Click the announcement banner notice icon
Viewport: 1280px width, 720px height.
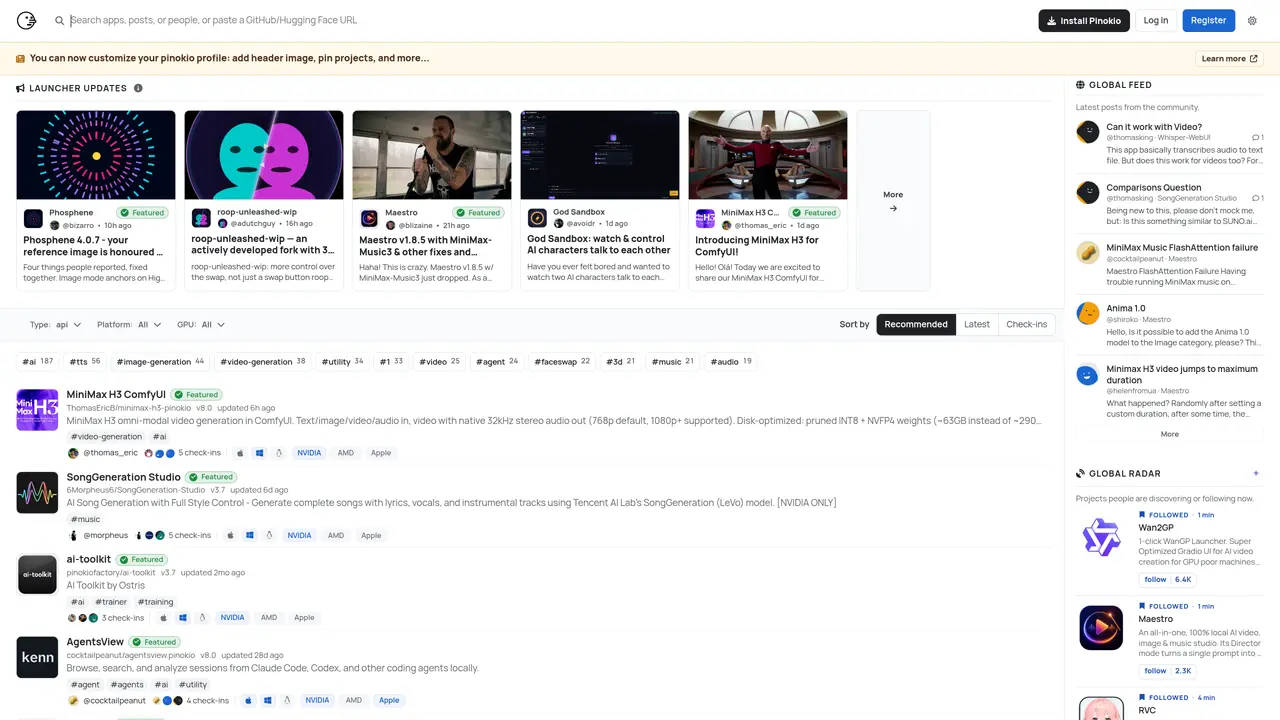20,58
